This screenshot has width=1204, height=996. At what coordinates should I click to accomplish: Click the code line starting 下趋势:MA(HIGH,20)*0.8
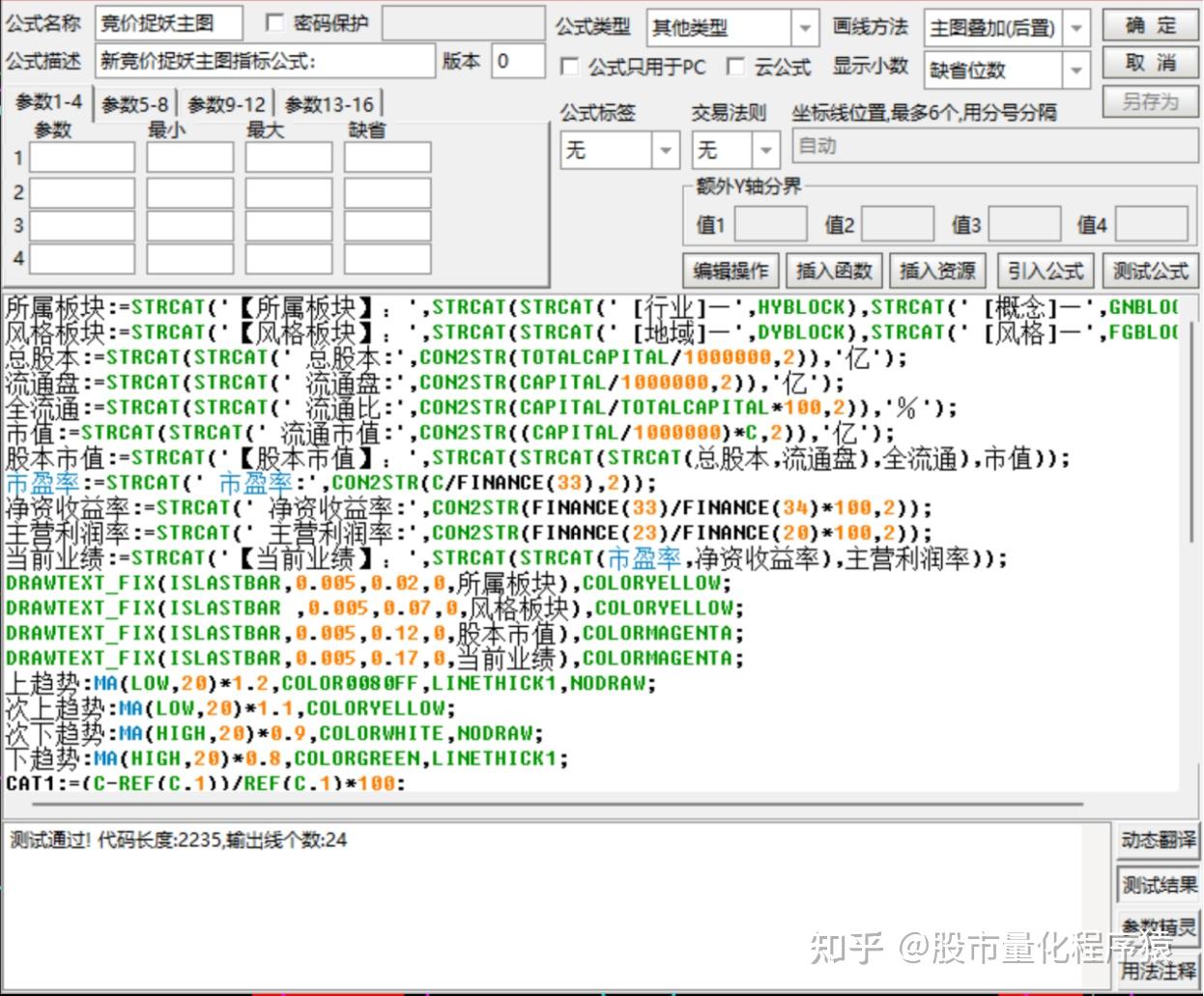[287, 759]
